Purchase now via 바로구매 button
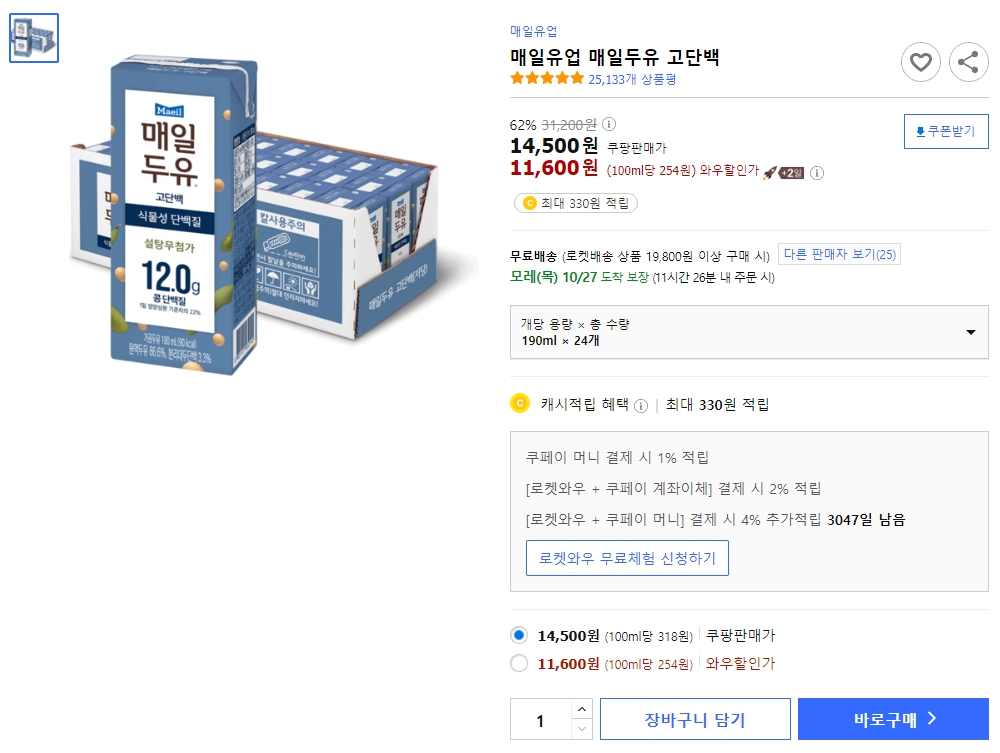This screenshot has width=1000, height=753. [x=893, y=718]
